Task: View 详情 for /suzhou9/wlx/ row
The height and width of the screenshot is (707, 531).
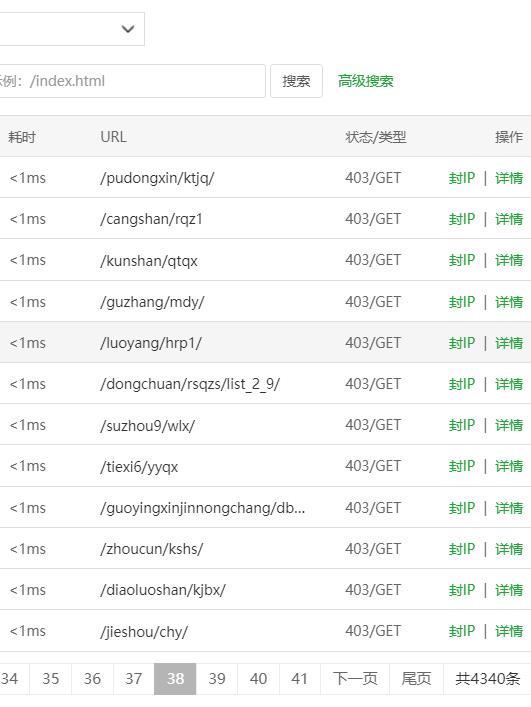Action: tap(509, 425)
